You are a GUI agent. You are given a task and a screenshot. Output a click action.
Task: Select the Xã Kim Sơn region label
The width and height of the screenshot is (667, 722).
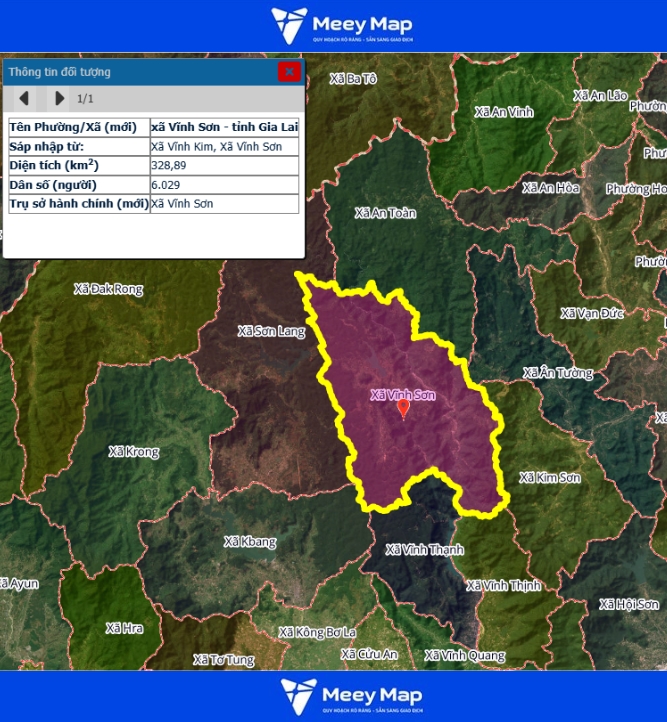550,478
